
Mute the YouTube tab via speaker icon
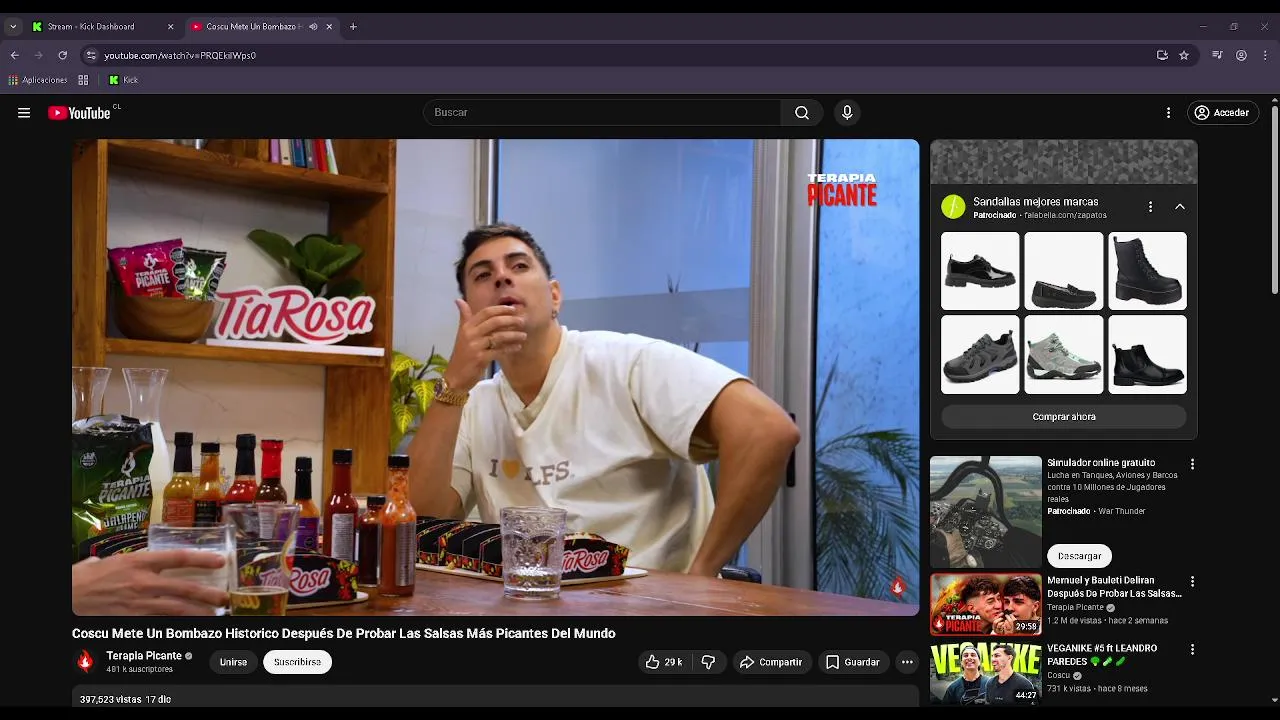click(x=313, y=27)
